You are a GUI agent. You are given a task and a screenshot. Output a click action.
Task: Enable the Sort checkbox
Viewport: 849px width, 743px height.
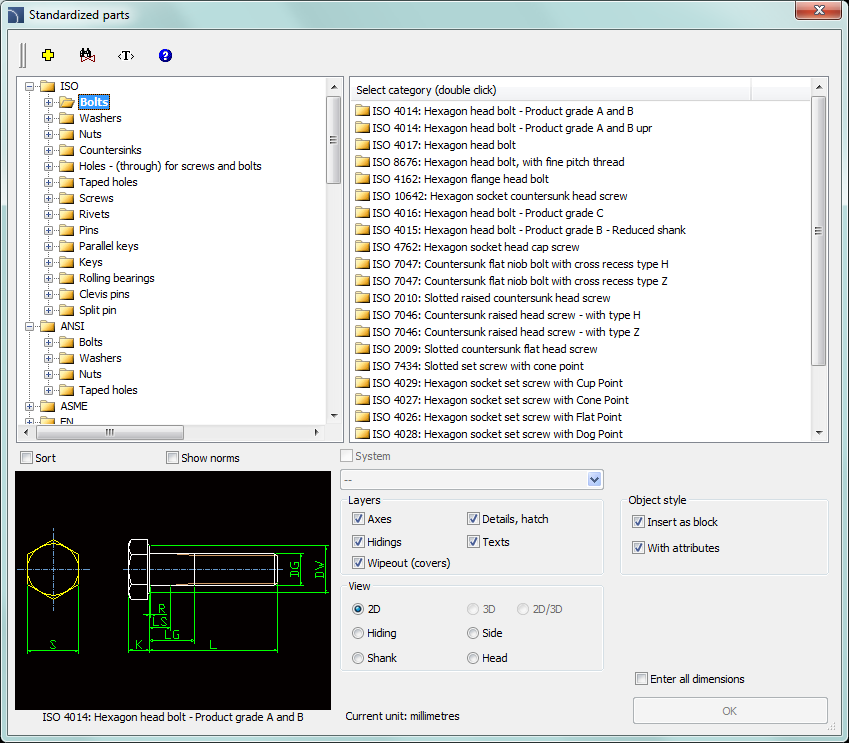click(28, 458)
